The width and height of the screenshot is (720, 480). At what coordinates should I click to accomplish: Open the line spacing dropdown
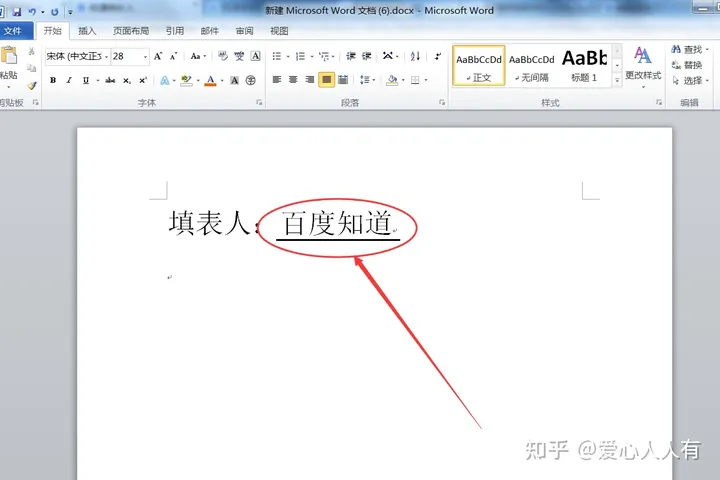point(367,80)
